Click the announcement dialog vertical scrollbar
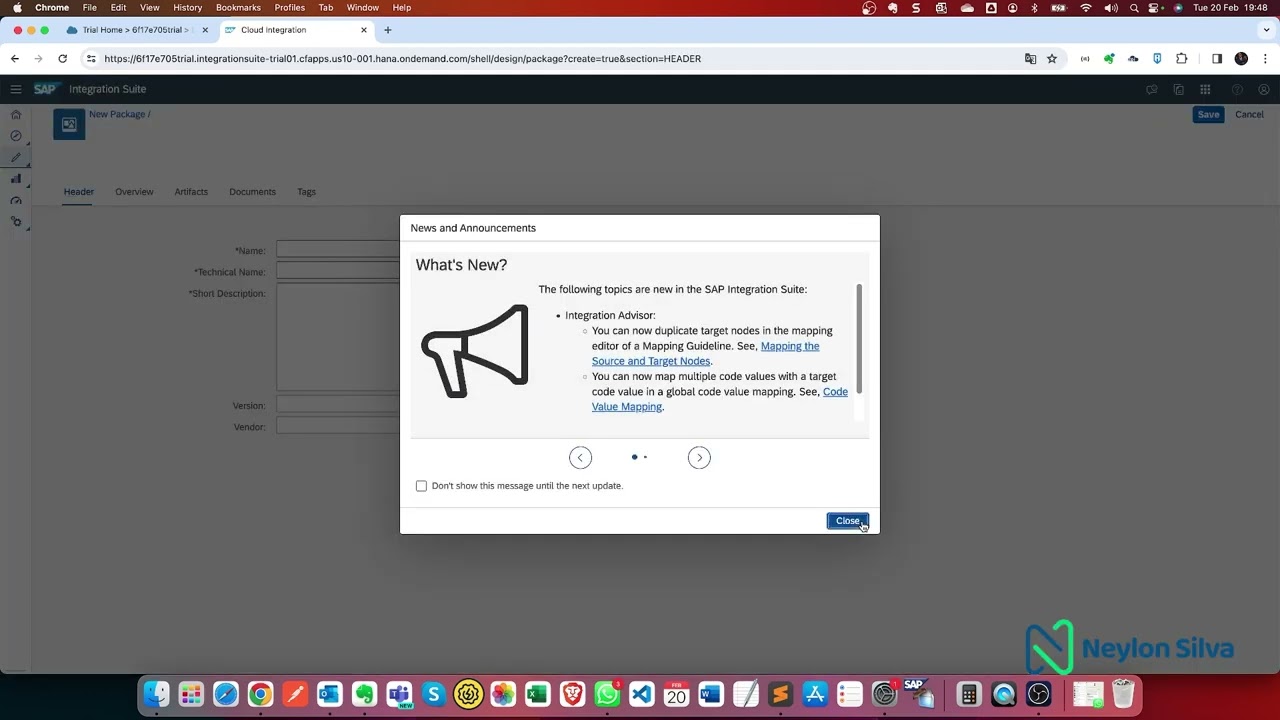The width and height of the screenshot is (1280, 720). click(x=859, y=340)
